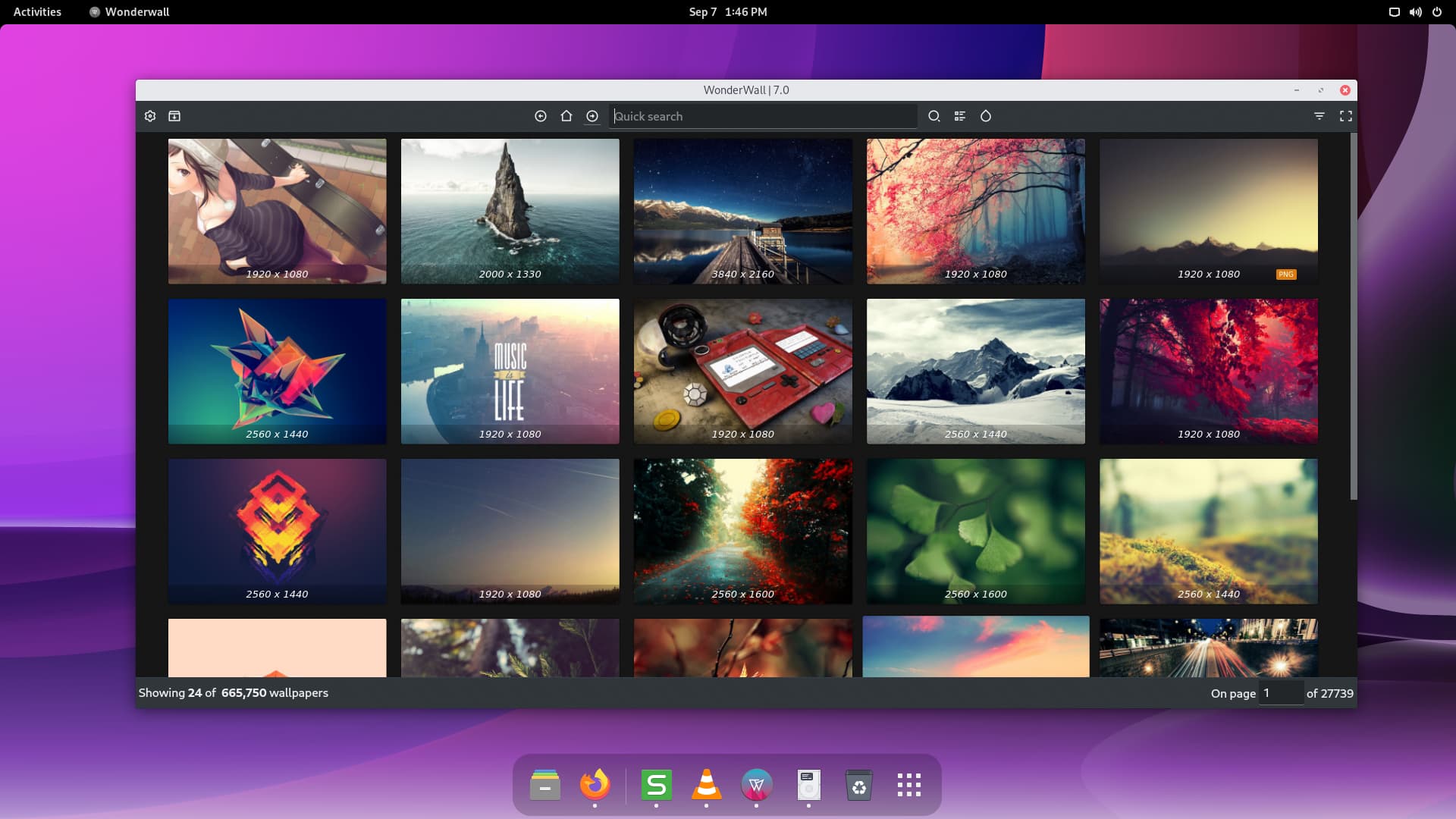
Task: Go to the home page icon
Action: (x=566, y=116)
